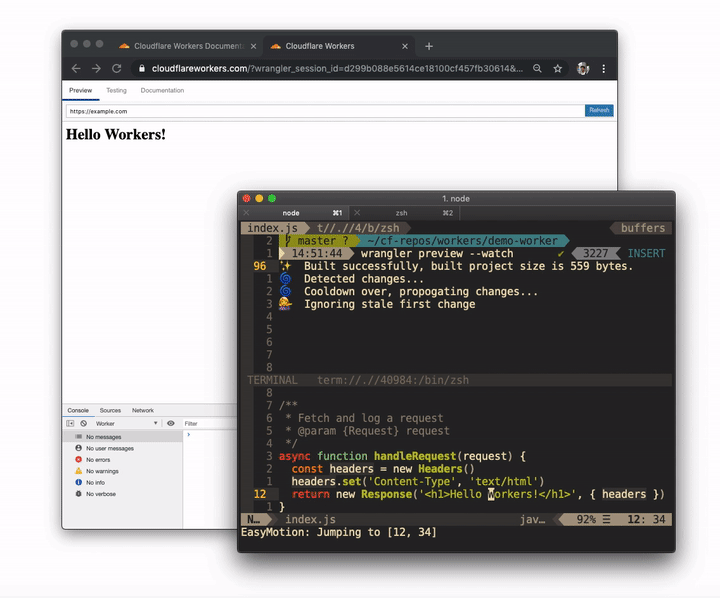
Task: Click the lock icon in address bar
Action: (142, 68)
